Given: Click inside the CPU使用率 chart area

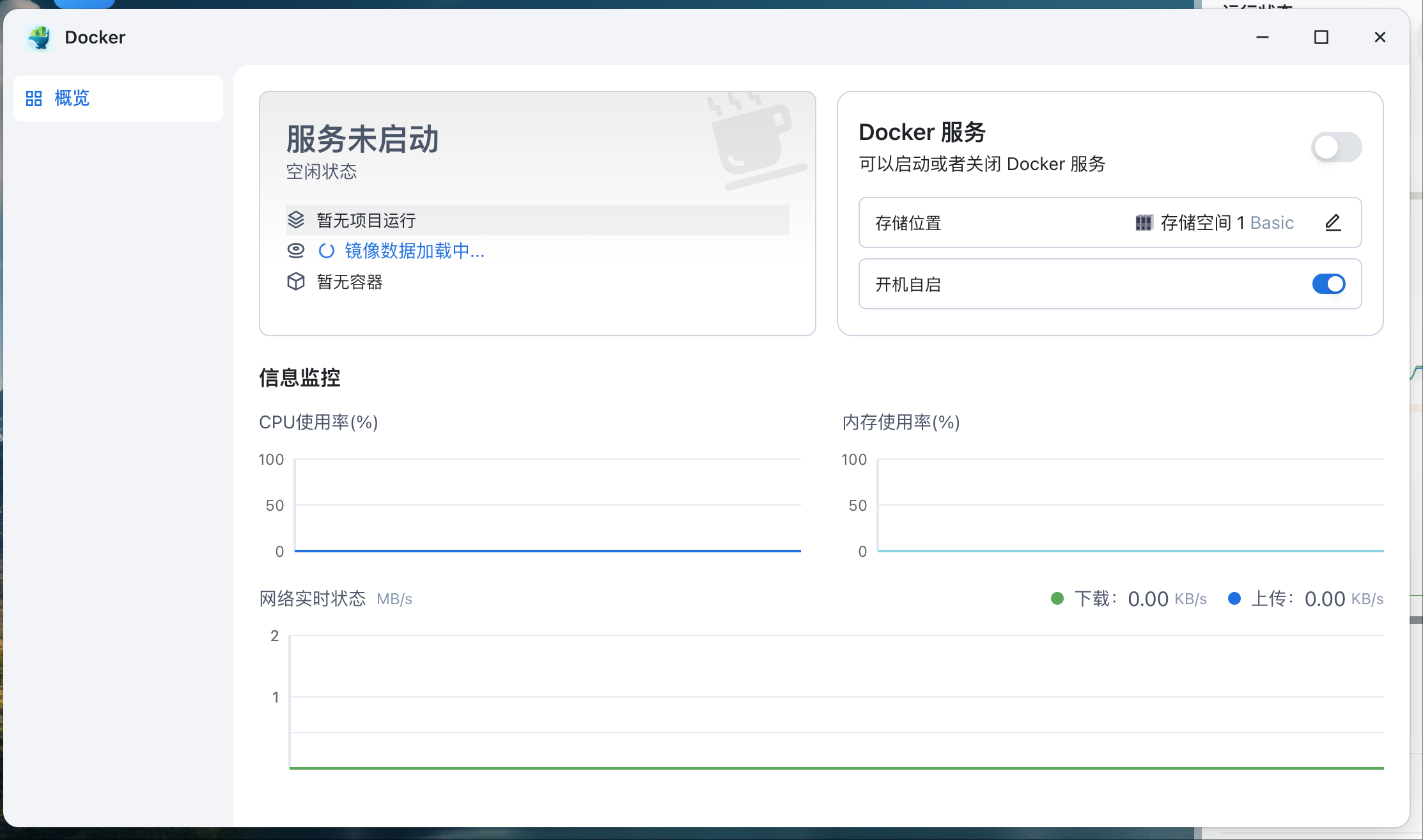Looking at the screenshot, I should (x=547, y=505).
